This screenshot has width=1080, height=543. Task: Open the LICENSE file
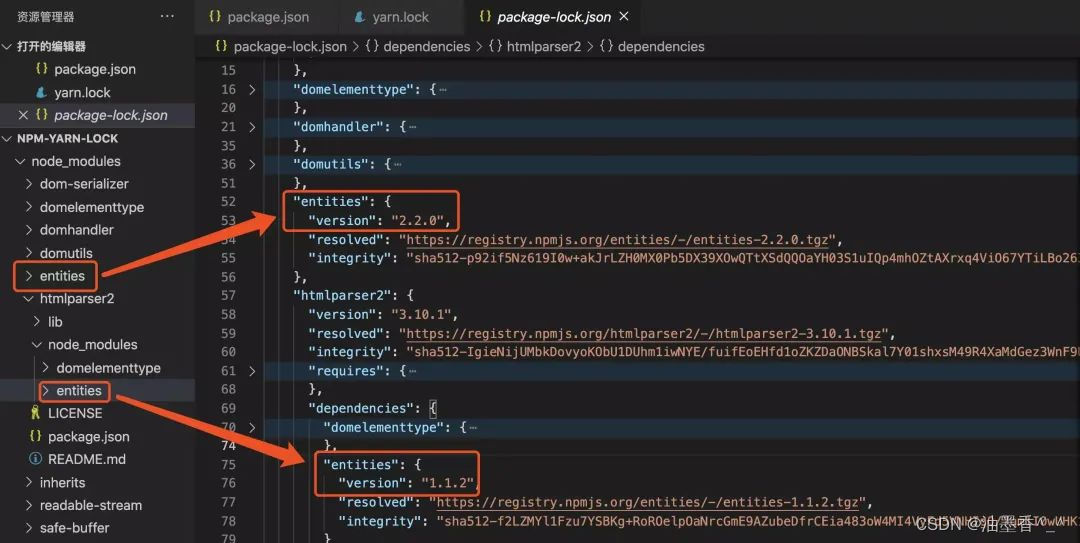tap(75, 413)
